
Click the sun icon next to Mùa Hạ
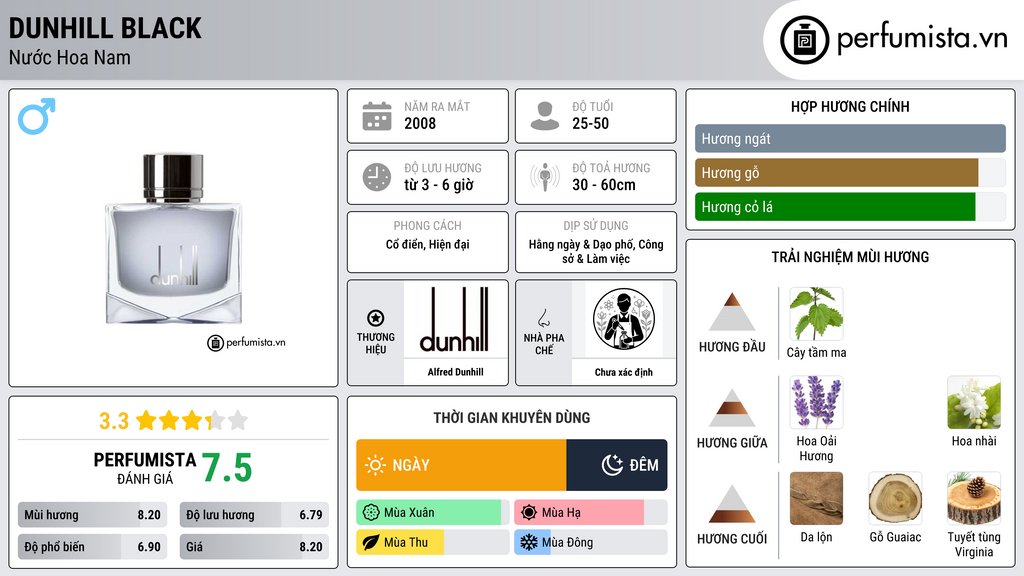(529, 513)
